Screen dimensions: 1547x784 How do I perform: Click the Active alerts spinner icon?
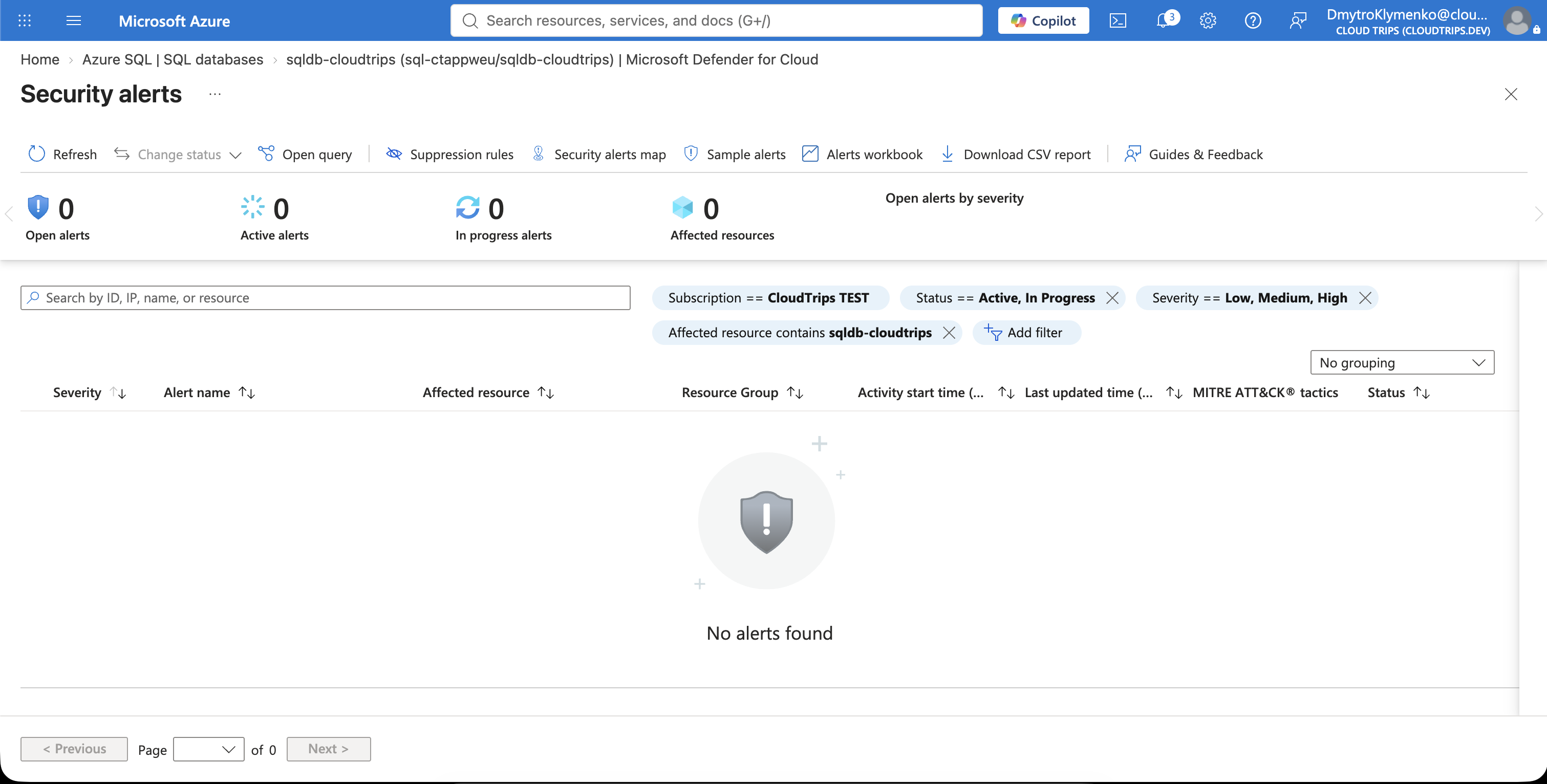pos(252,207)
